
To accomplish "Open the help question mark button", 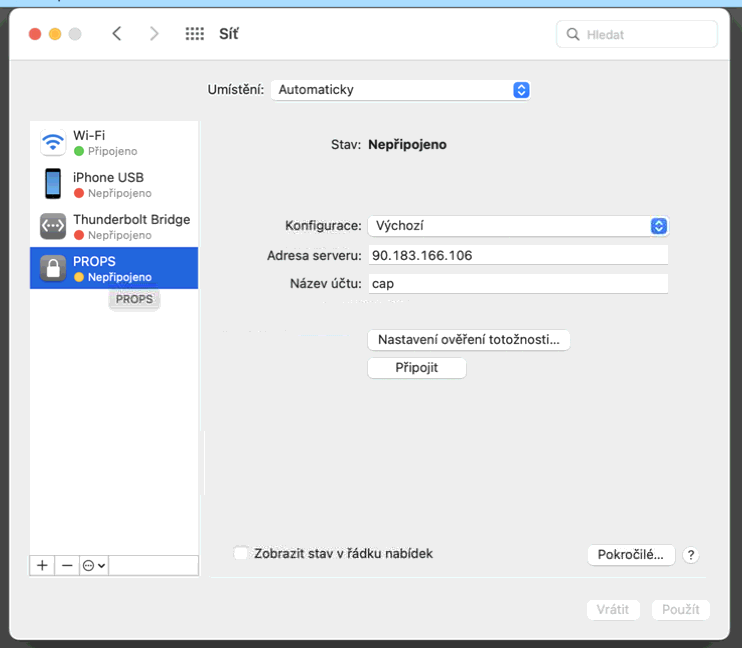I will 691,555.
